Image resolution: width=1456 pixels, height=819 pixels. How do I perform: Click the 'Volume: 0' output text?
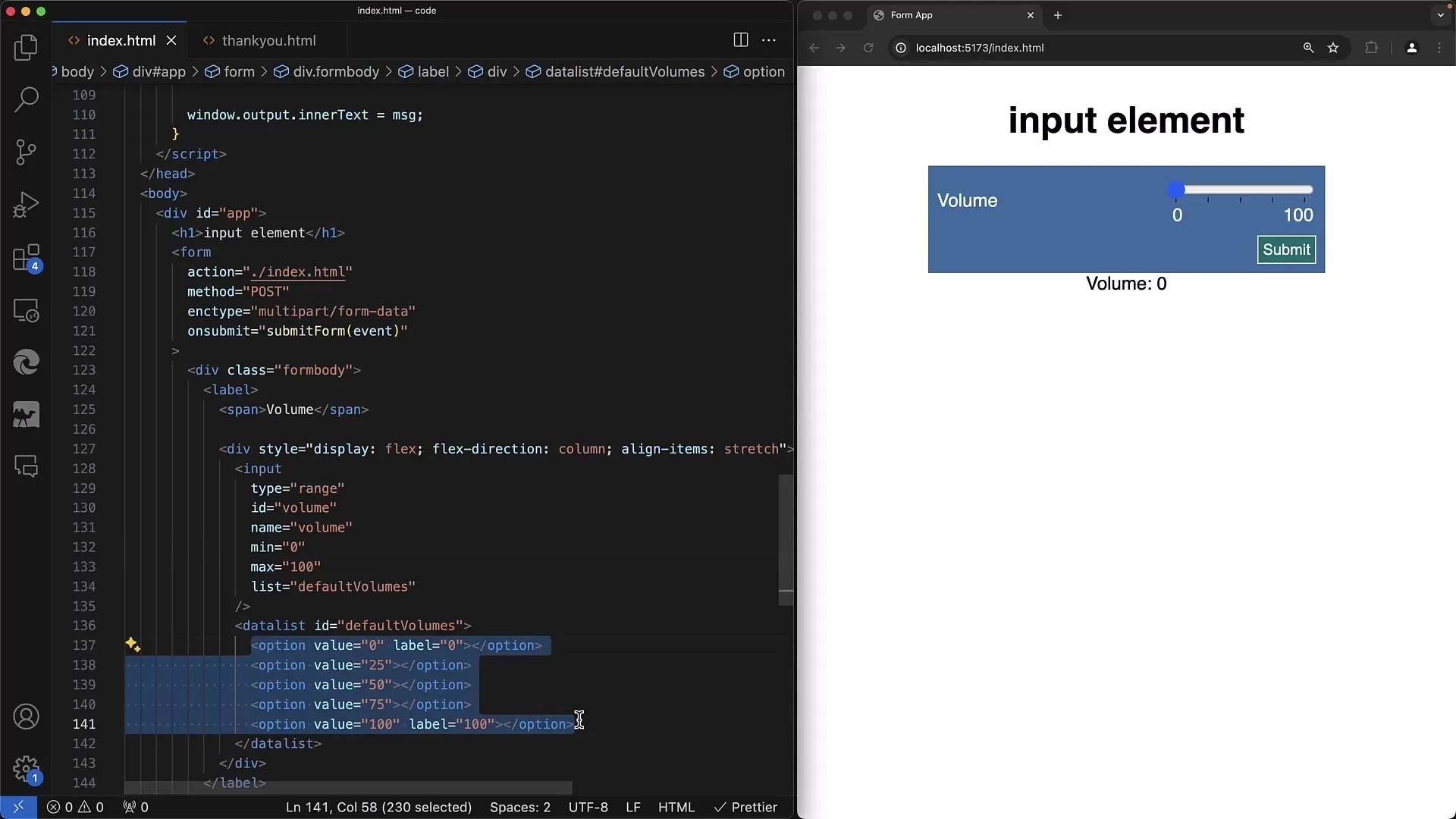point(1126,284)
